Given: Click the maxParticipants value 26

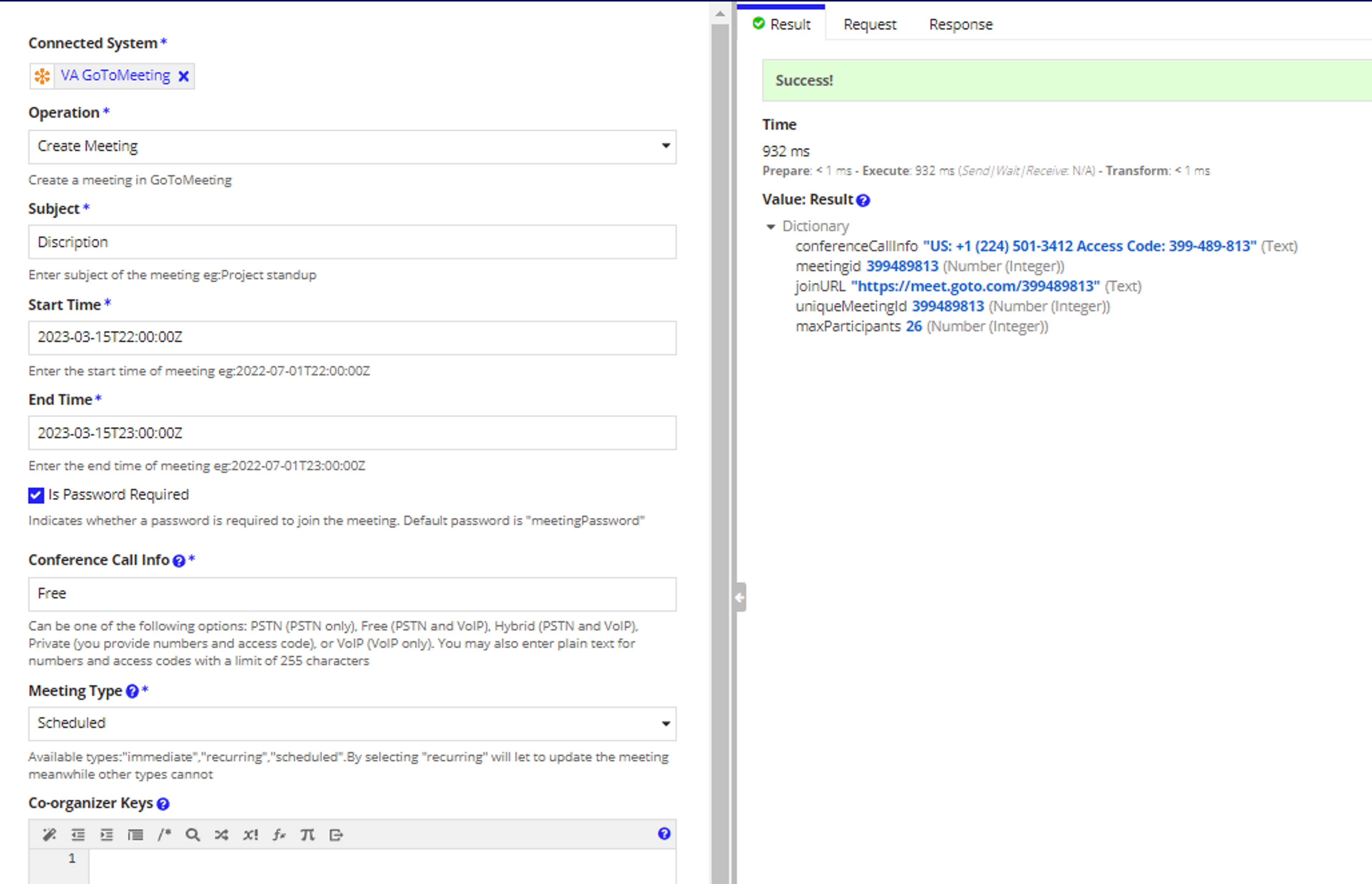Looking at the screenshot, I should [x=914, y=327].
